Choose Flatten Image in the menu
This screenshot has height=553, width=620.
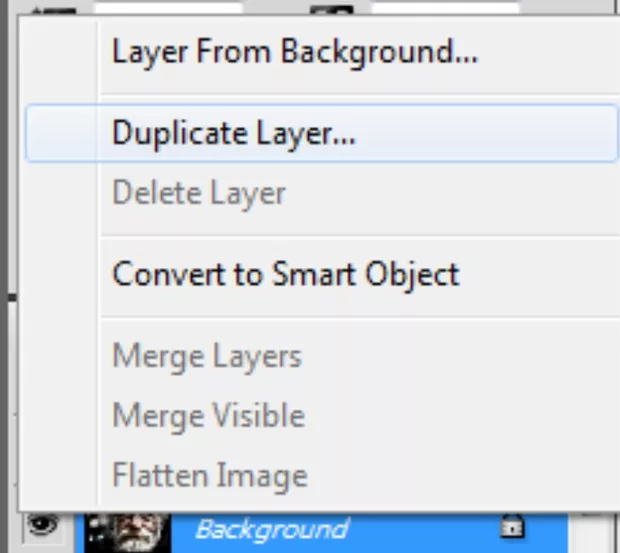click(x=209, y=475)
